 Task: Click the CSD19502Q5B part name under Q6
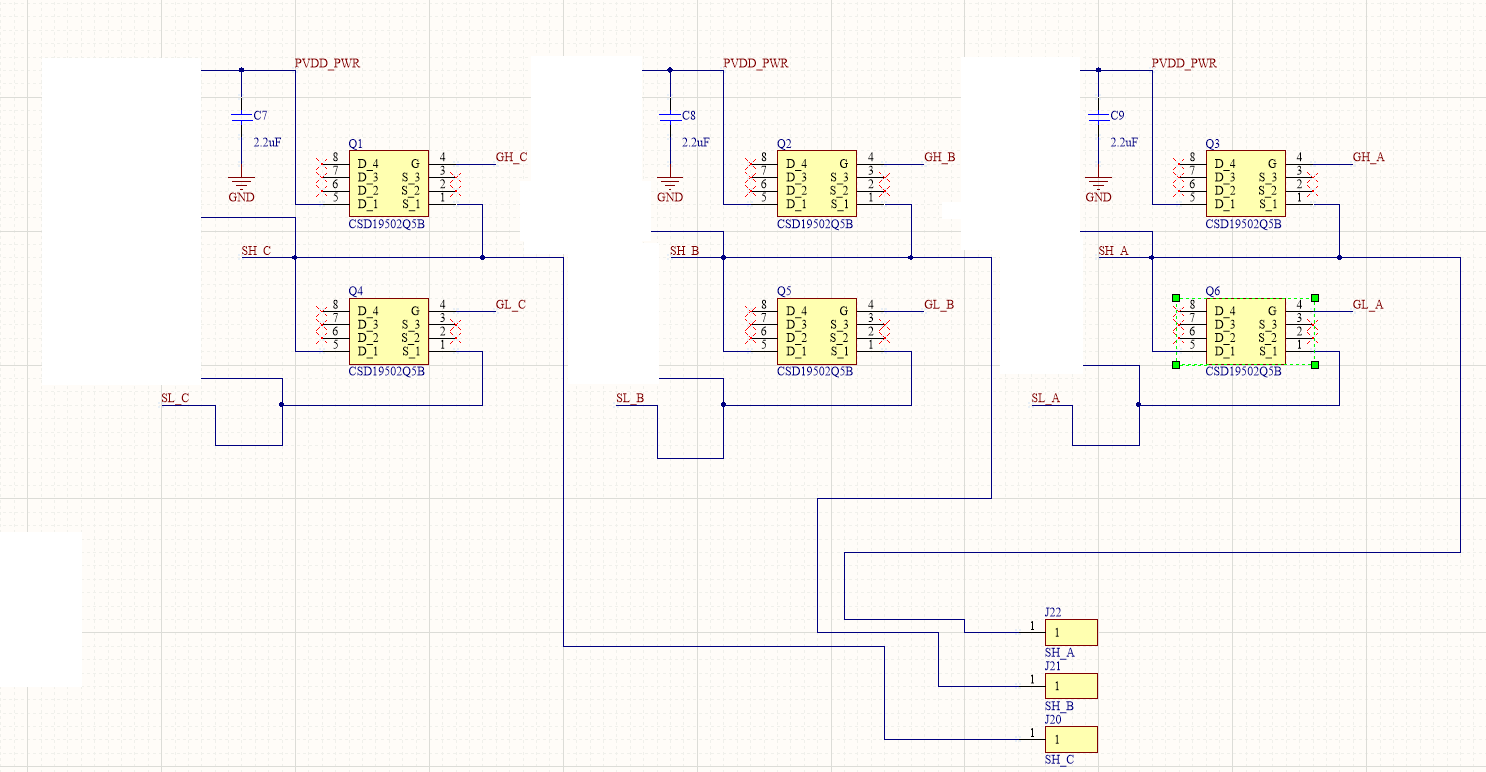(x=1244, y=371)
